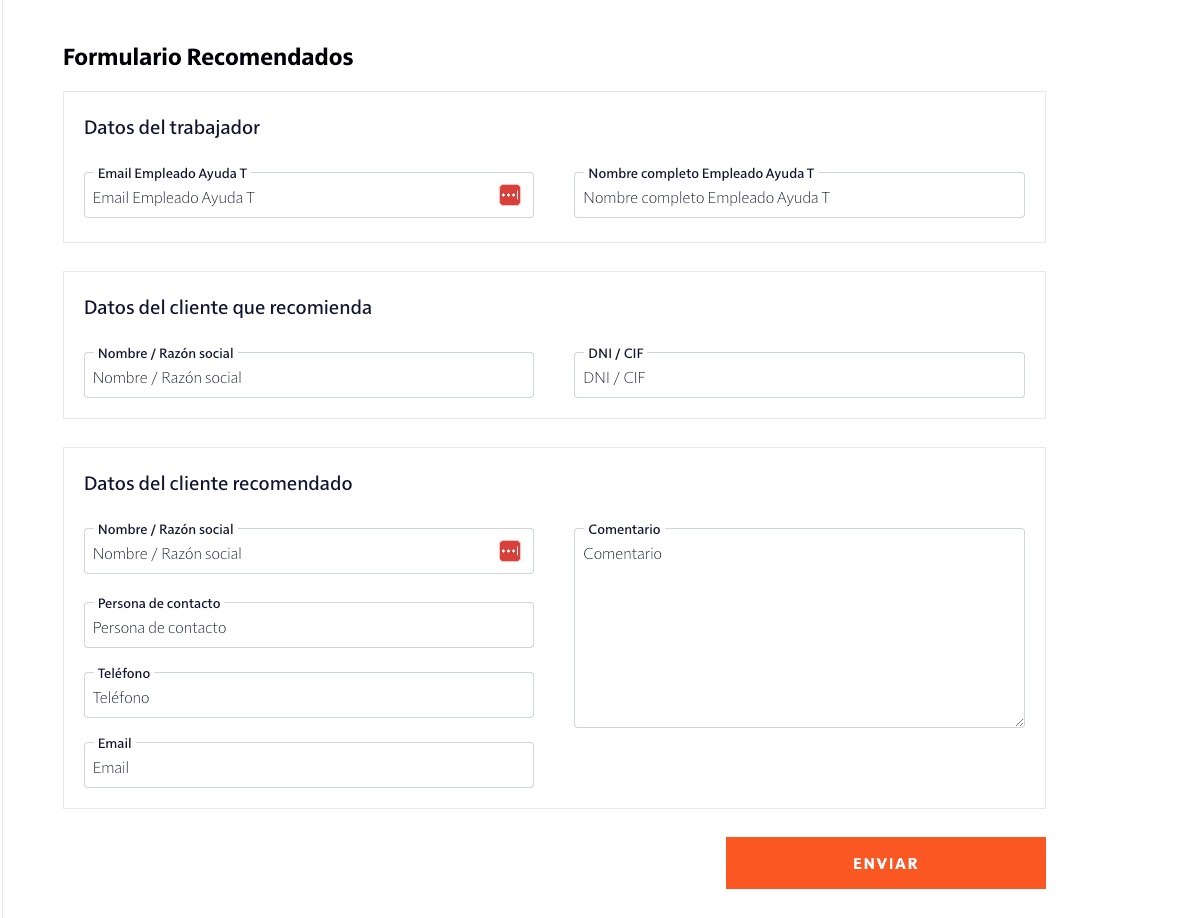Click the Datos del cliente que recomienda heading
Screen dimensions: 1204x918
coord(228,307)
